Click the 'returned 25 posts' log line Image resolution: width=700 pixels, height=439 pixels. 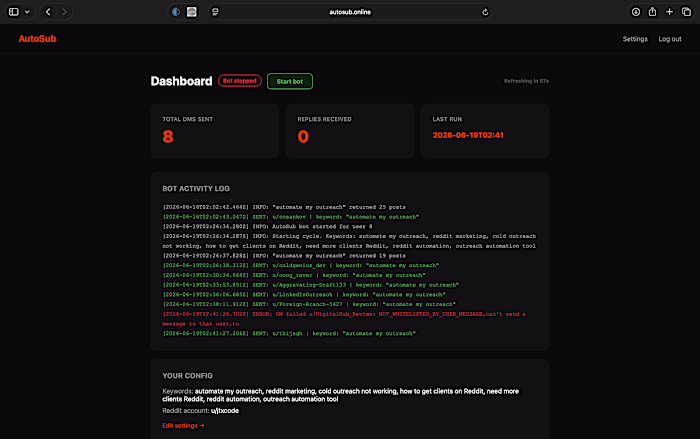click(284, 207)
